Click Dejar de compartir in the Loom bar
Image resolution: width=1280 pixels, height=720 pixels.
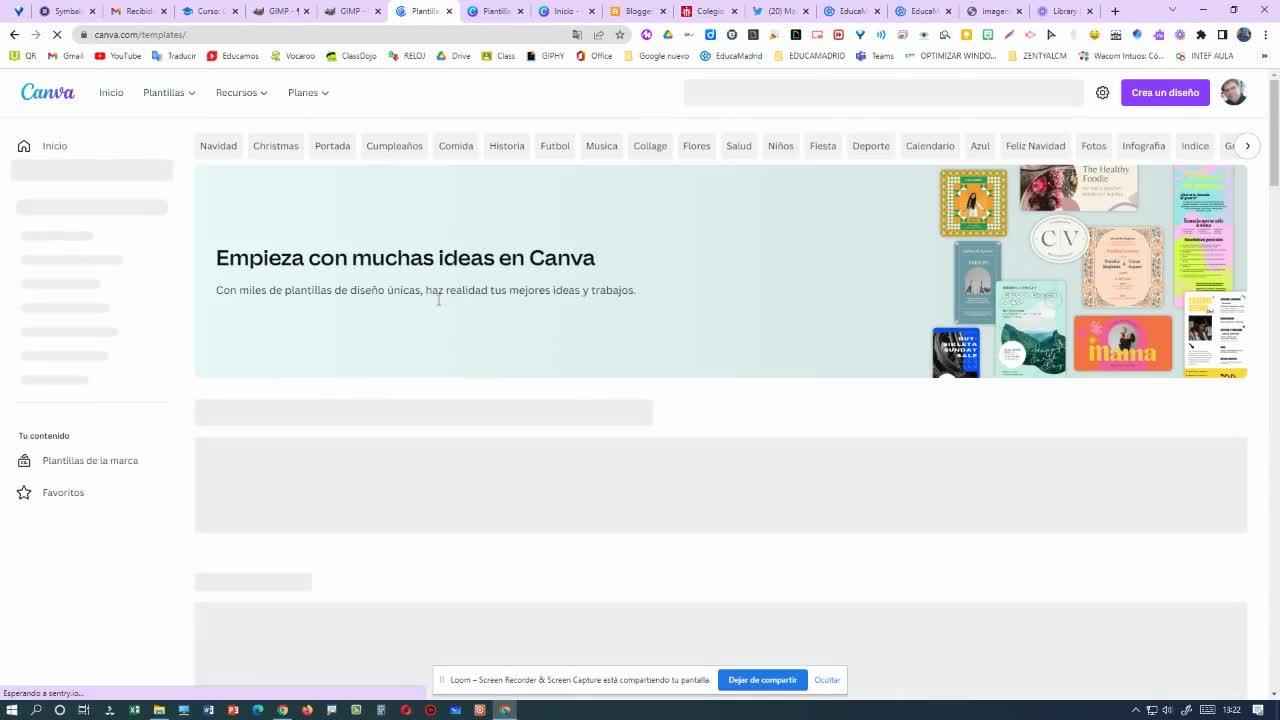pos(762,680)
